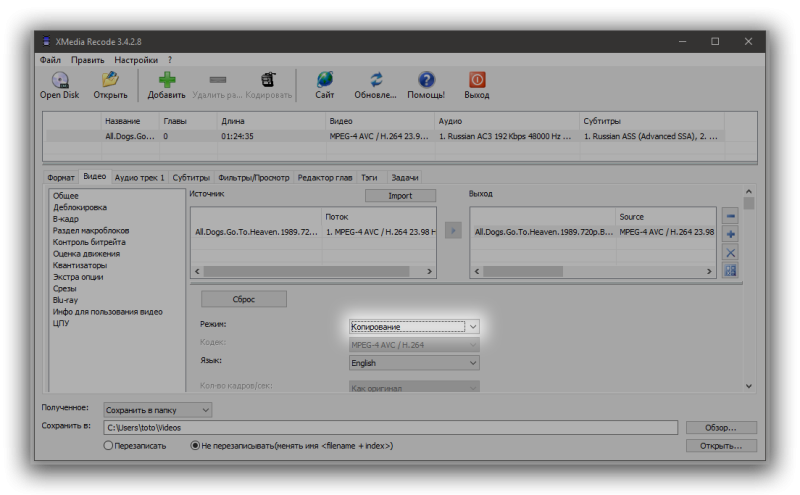
Task: Open the Помощь question mark icon
Action: coord(426,80)
